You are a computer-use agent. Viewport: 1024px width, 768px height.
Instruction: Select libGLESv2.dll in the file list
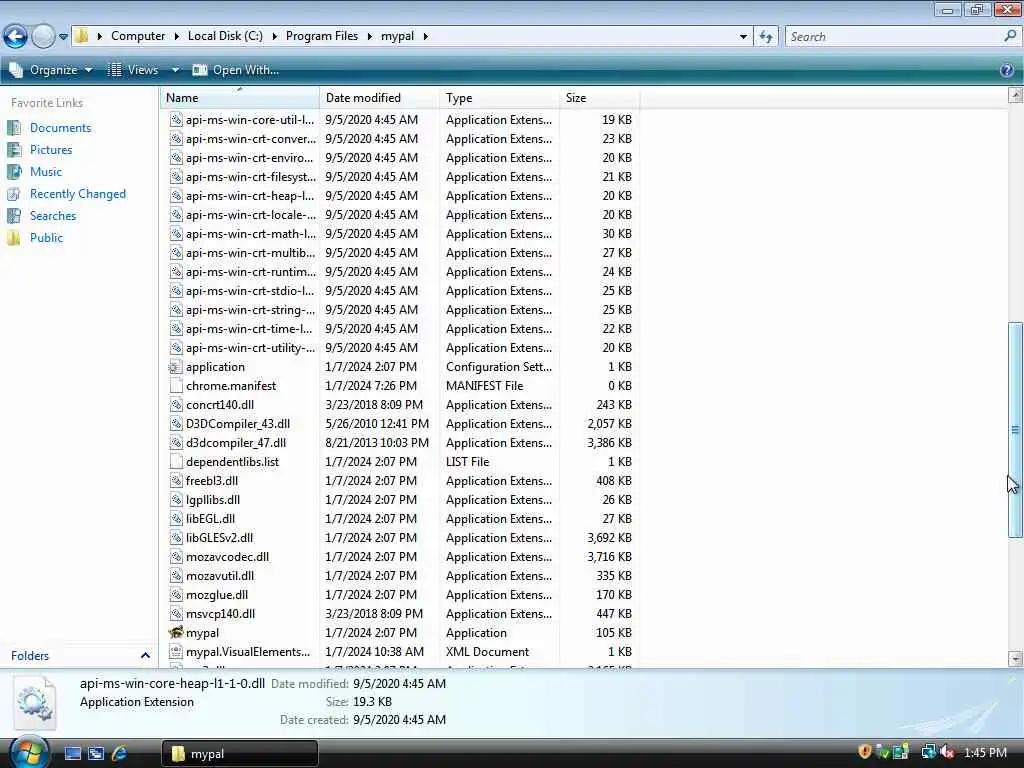pyautogui.click(x=219, y=537)
